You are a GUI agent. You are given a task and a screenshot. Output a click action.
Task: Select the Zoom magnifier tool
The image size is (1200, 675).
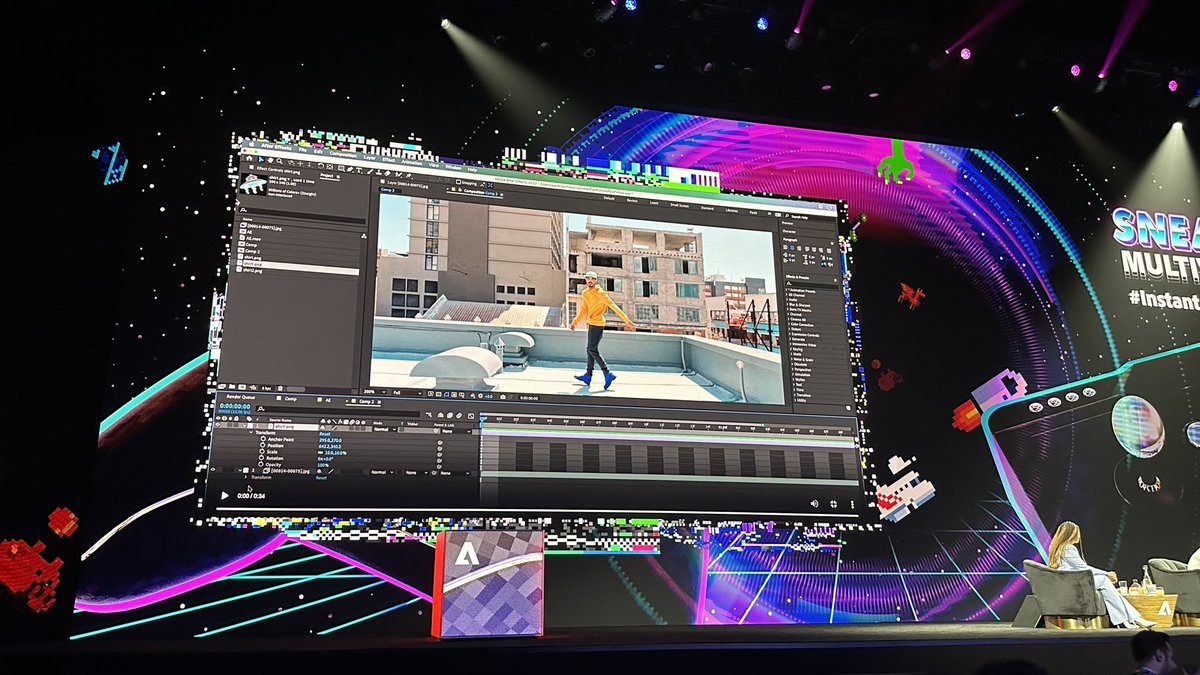279,161
